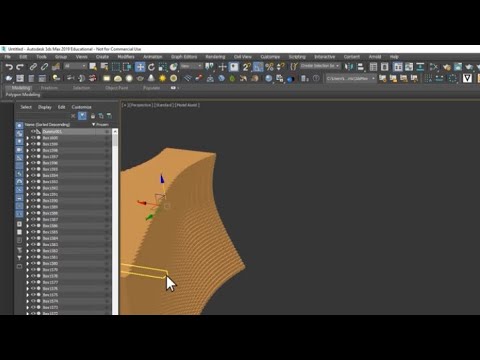Click the Select and Manipulate crosshair icon
Screen dimensions: 480x360
pyautogui.click(x=222, y=67)
